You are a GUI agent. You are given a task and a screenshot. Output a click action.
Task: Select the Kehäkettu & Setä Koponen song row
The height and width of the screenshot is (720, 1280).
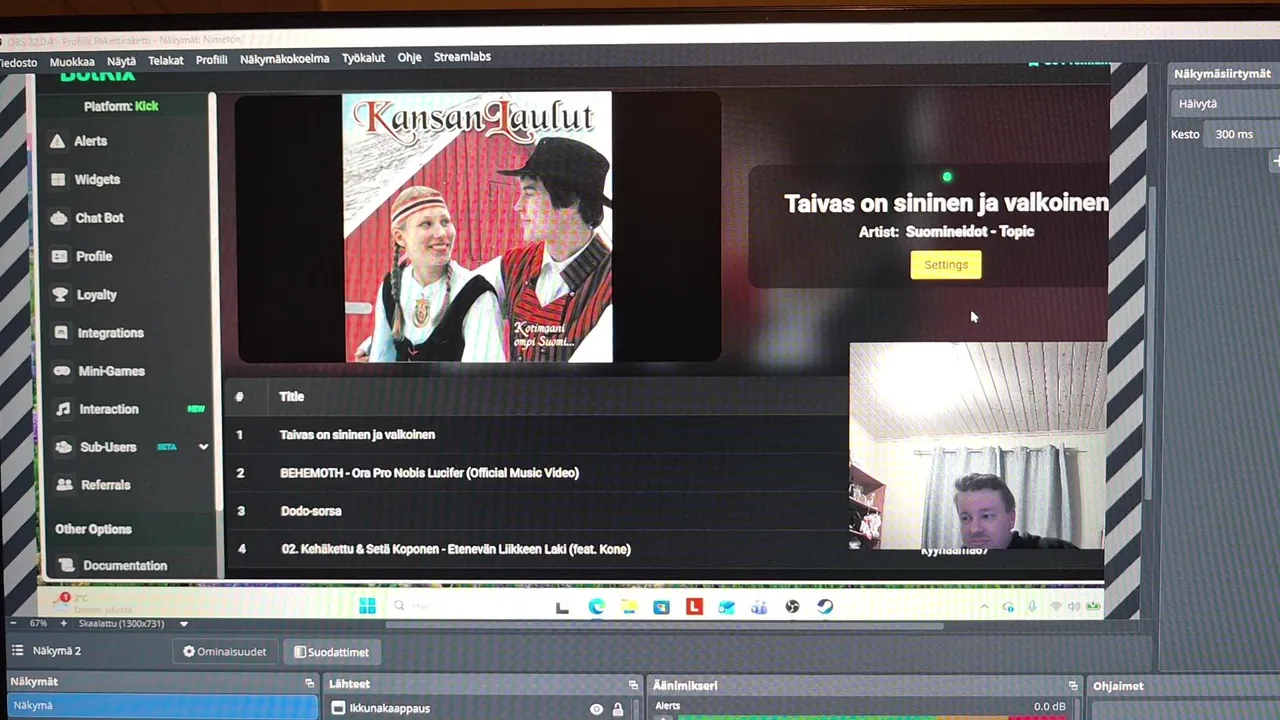coord(537,549)
